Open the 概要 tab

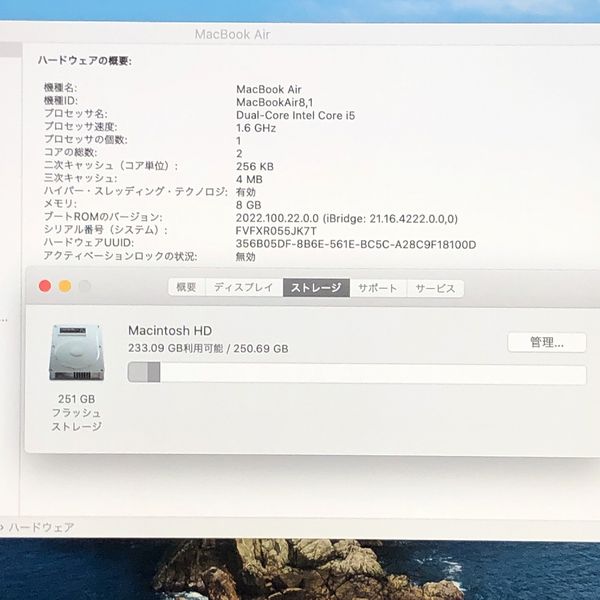[x=187, y=287]
